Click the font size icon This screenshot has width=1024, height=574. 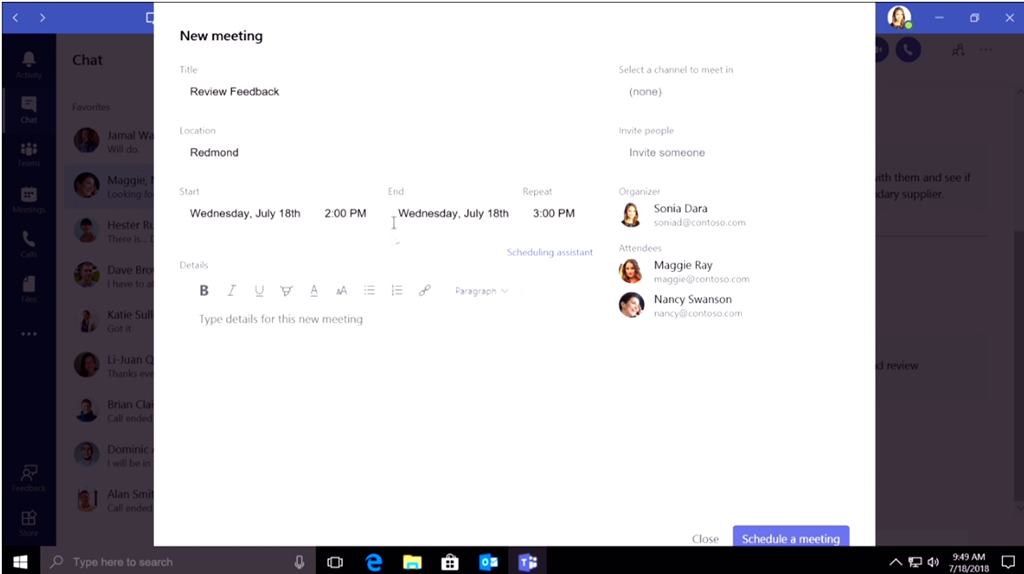(341, 291)
